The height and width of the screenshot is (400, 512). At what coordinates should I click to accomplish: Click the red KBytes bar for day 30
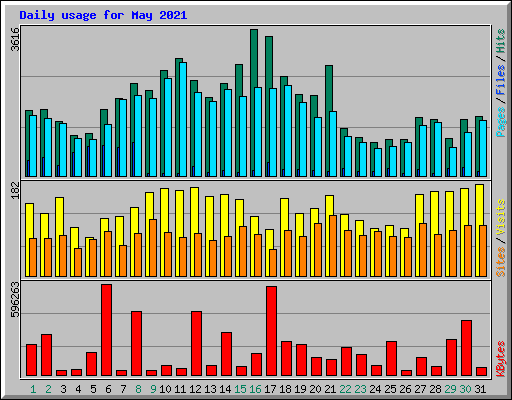click(466, 348)
